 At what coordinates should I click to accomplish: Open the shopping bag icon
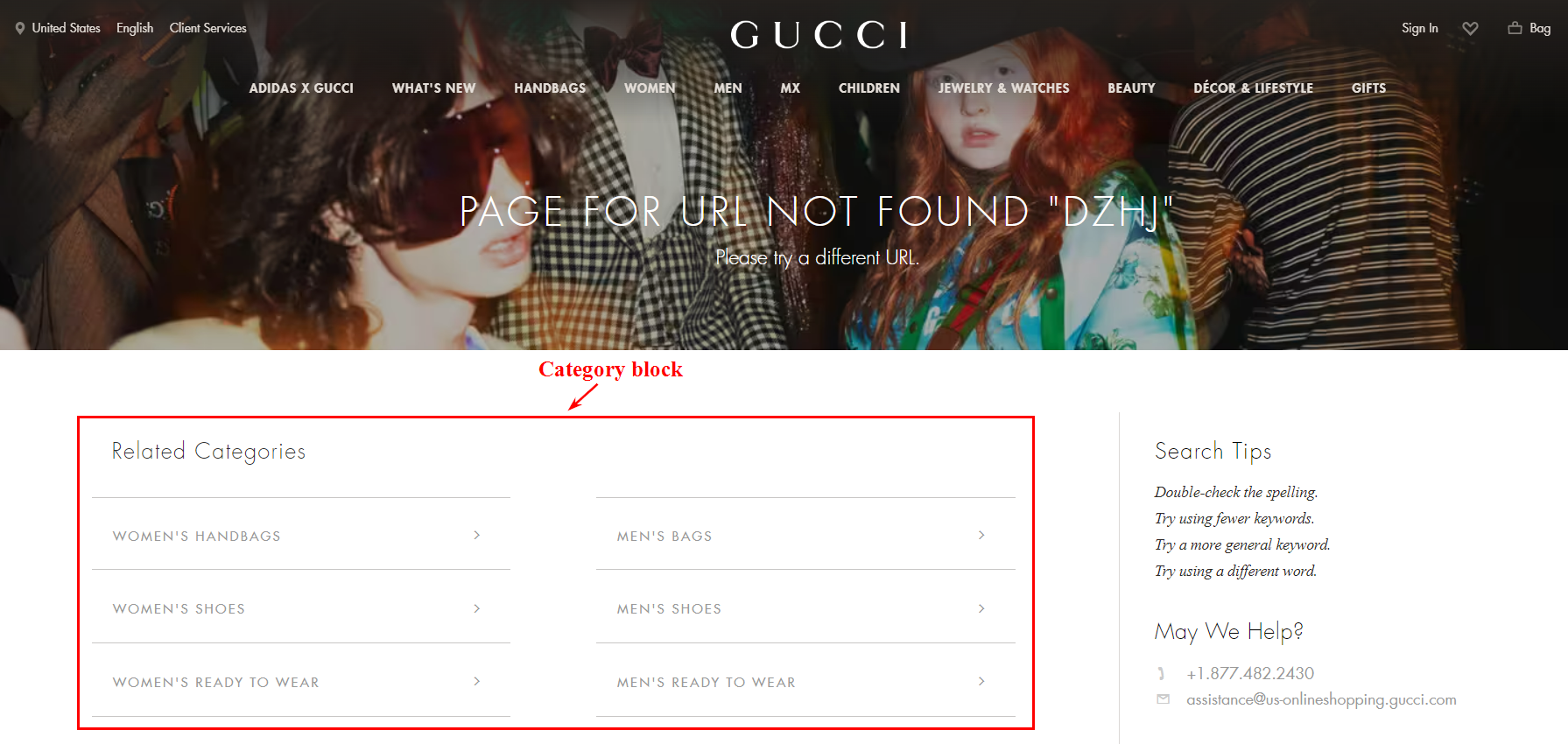pyautogui.click(x=1515, y=28)
